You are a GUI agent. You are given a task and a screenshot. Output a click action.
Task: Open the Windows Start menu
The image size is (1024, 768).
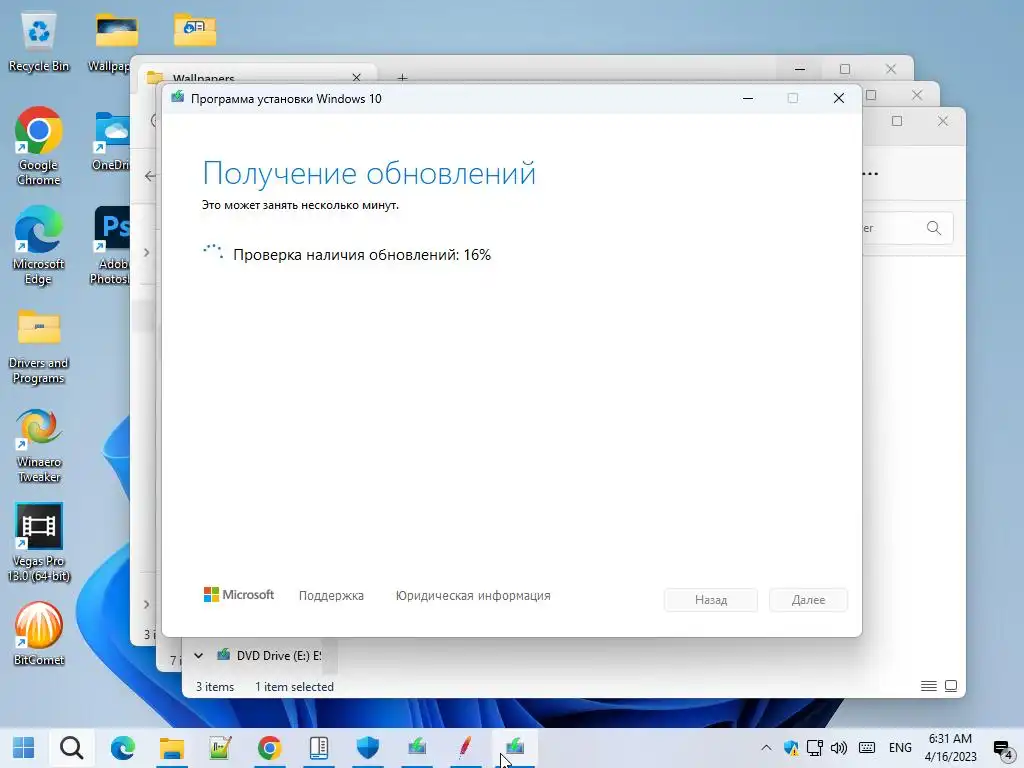[24, 748]
